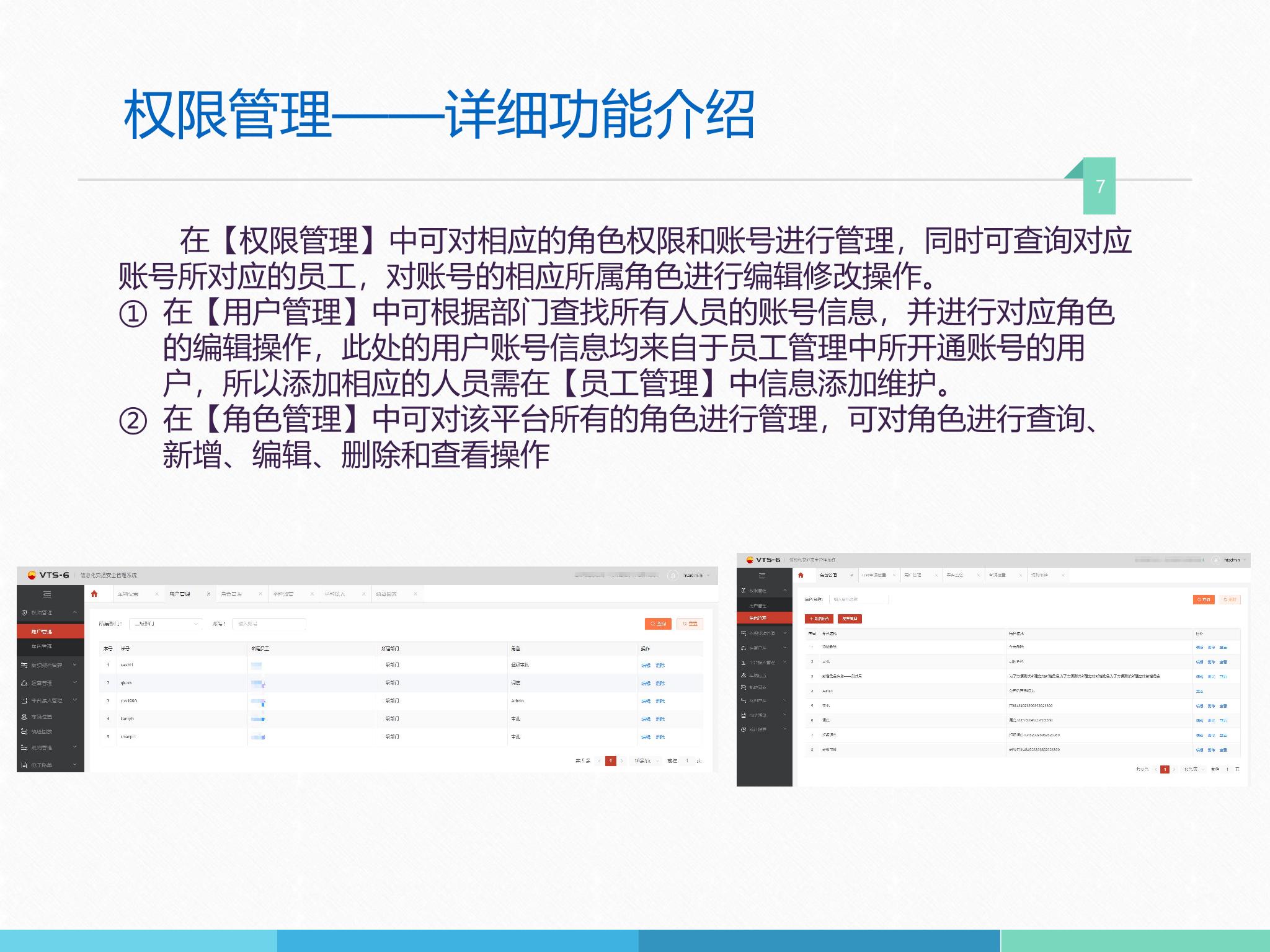
Task: Click page 1 in left screenshot pagination
Action: click(611, 761)
